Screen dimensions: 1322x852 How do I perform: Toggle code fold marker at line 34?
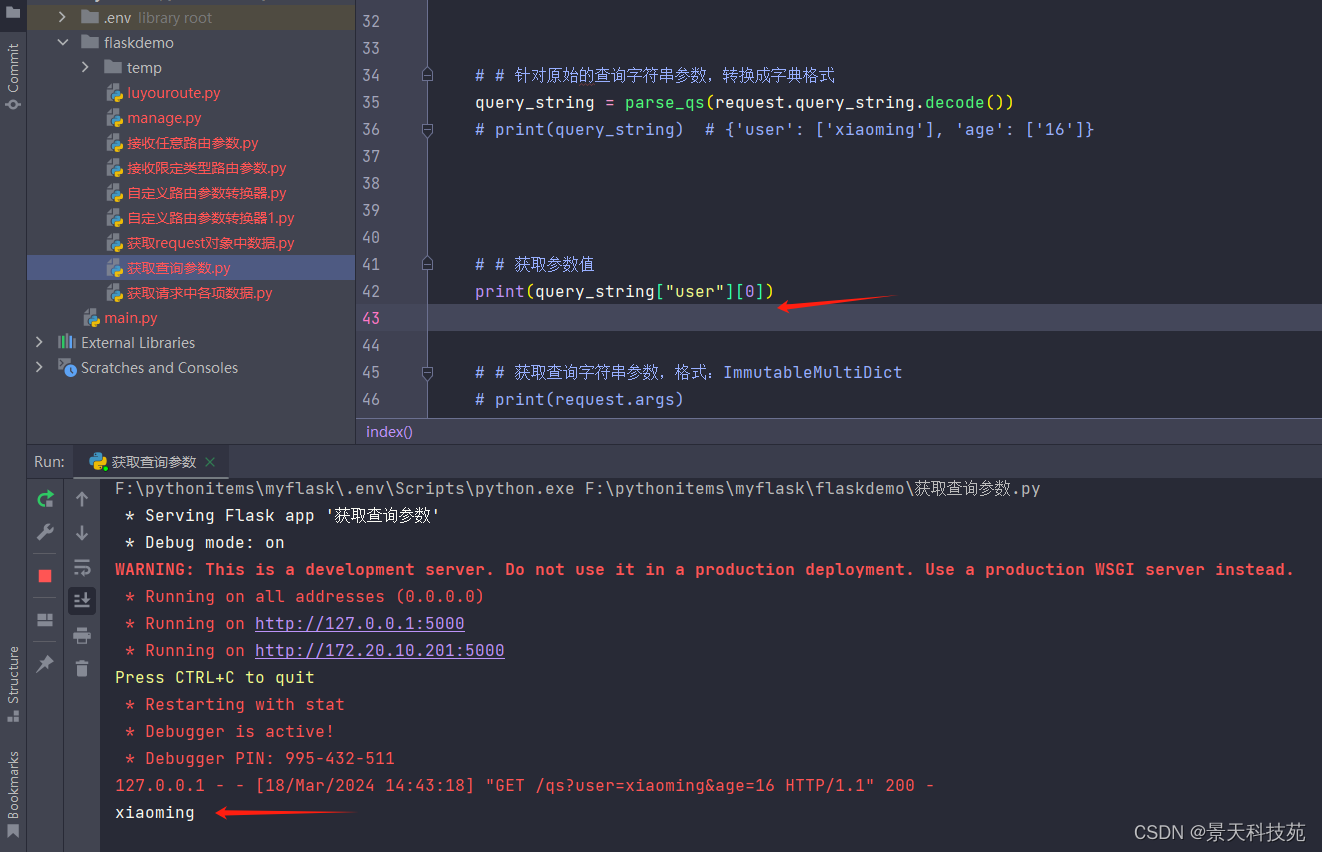point(427,75)
